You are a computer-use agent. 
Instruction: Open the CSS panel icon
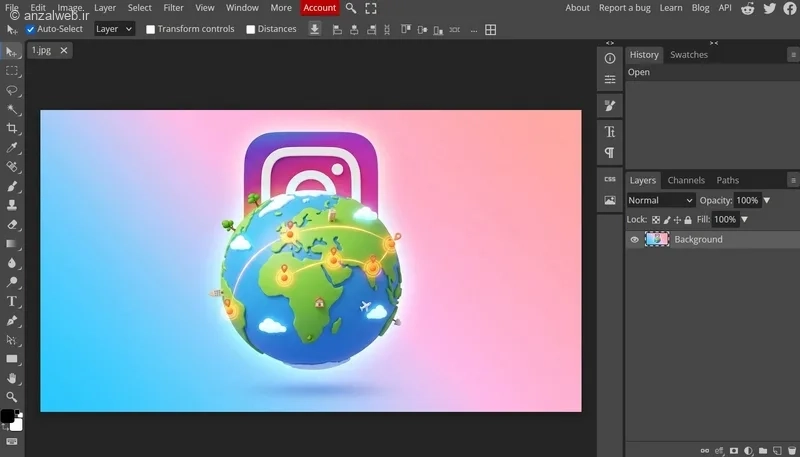pyautogui.click(x=610, y=179)
